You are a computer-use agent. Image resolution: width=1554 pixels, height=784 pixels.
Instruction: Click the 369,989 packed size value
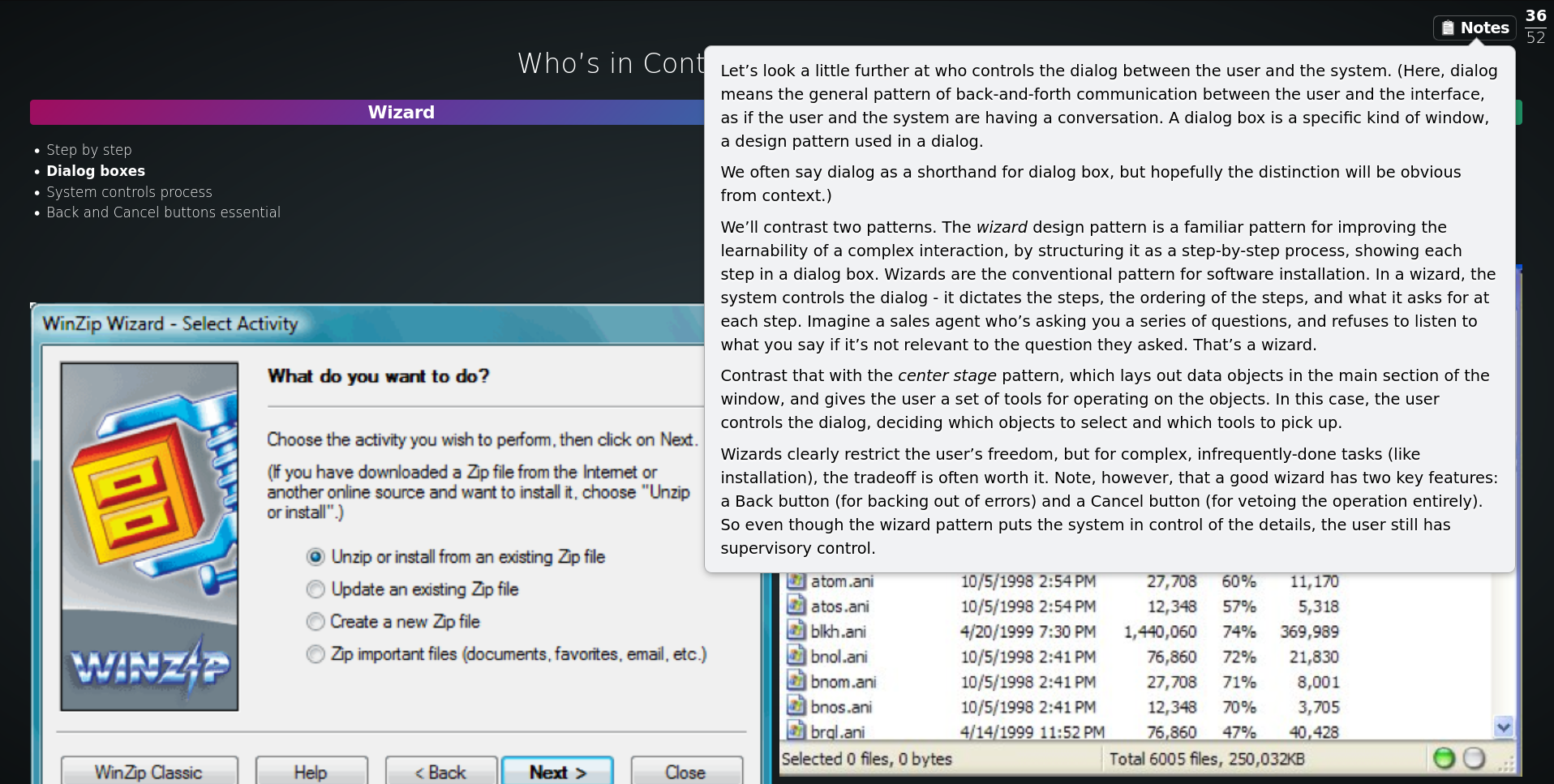point(1309,632)
